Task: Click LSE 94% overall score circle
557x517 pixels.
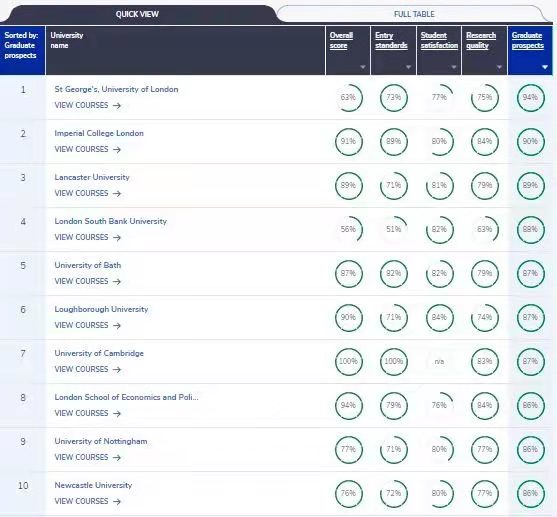Action: click(x=348, y=405)
